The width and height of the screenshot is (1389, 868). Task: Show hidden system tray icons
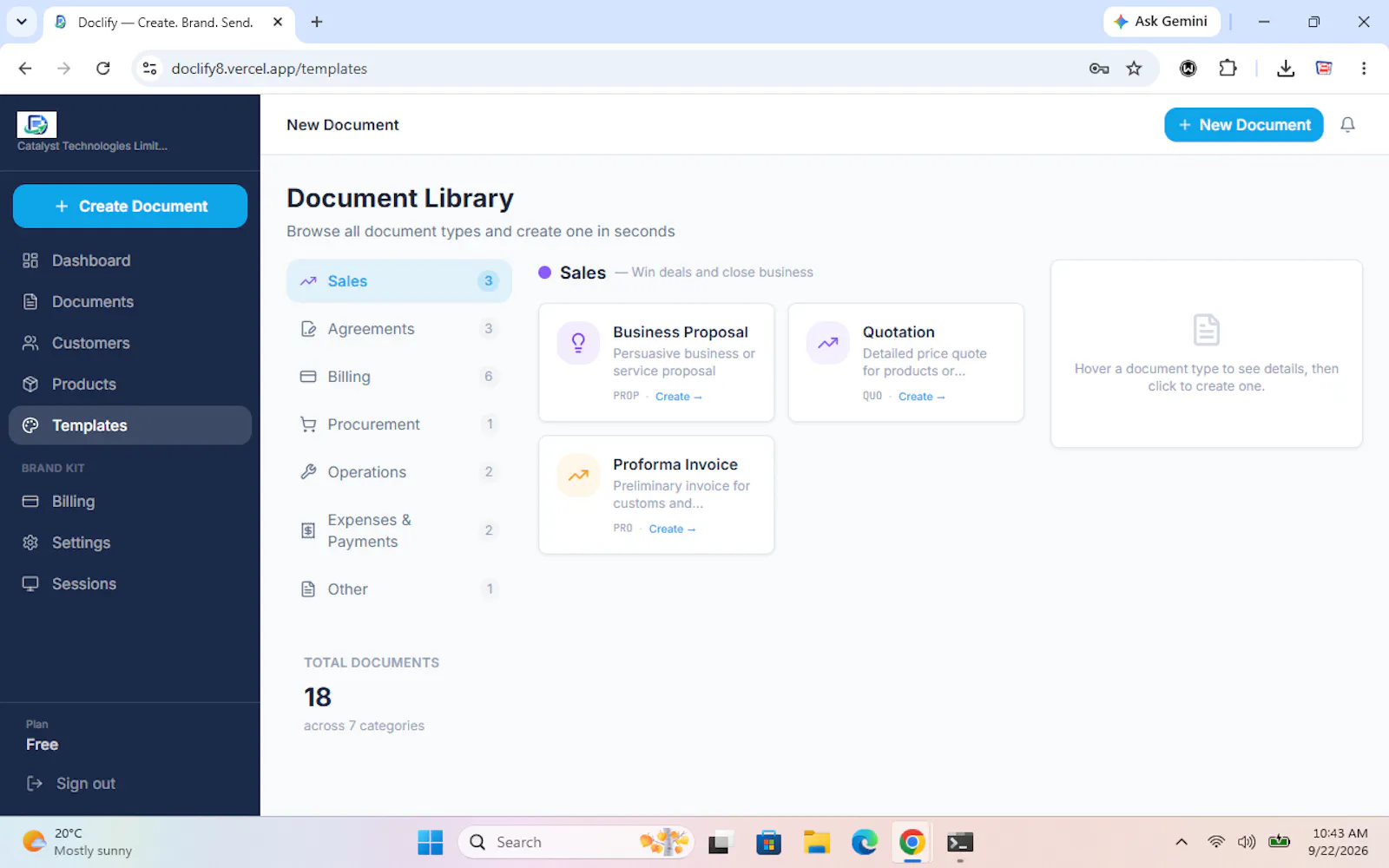point(1182,842)
